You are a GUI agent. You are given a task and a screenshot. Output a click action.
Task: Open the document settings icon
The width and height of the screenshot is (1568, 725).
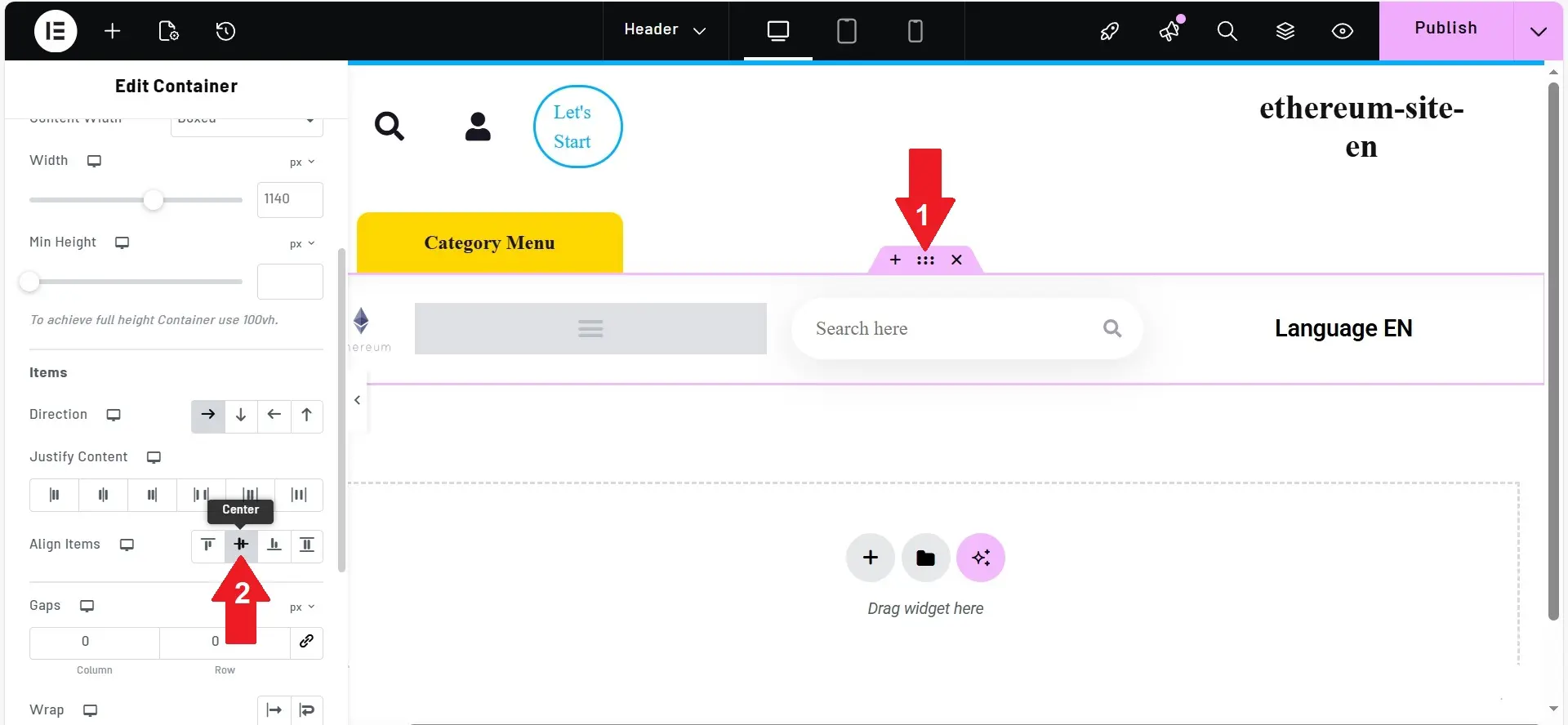pyautogui.click(x=168, y=31)
